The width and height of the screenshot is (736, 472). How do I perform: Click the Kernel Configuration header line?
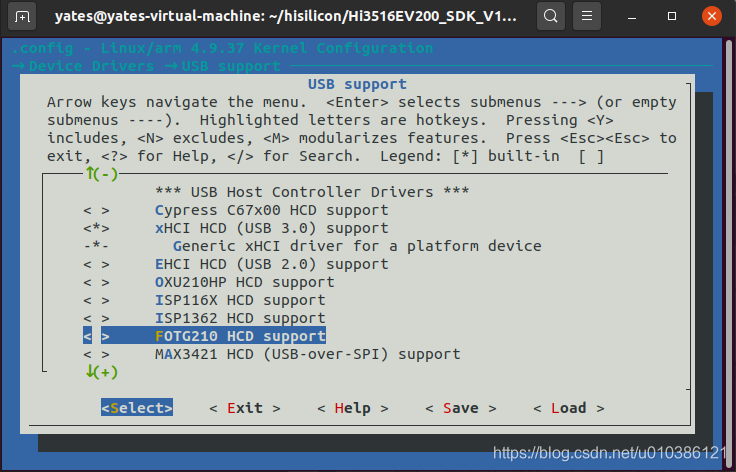(222, 48)
